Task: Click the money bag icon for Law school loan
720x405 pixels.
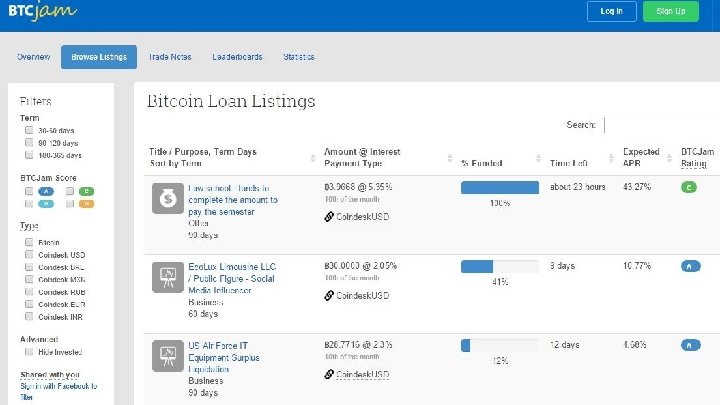Action: (168, 198)
